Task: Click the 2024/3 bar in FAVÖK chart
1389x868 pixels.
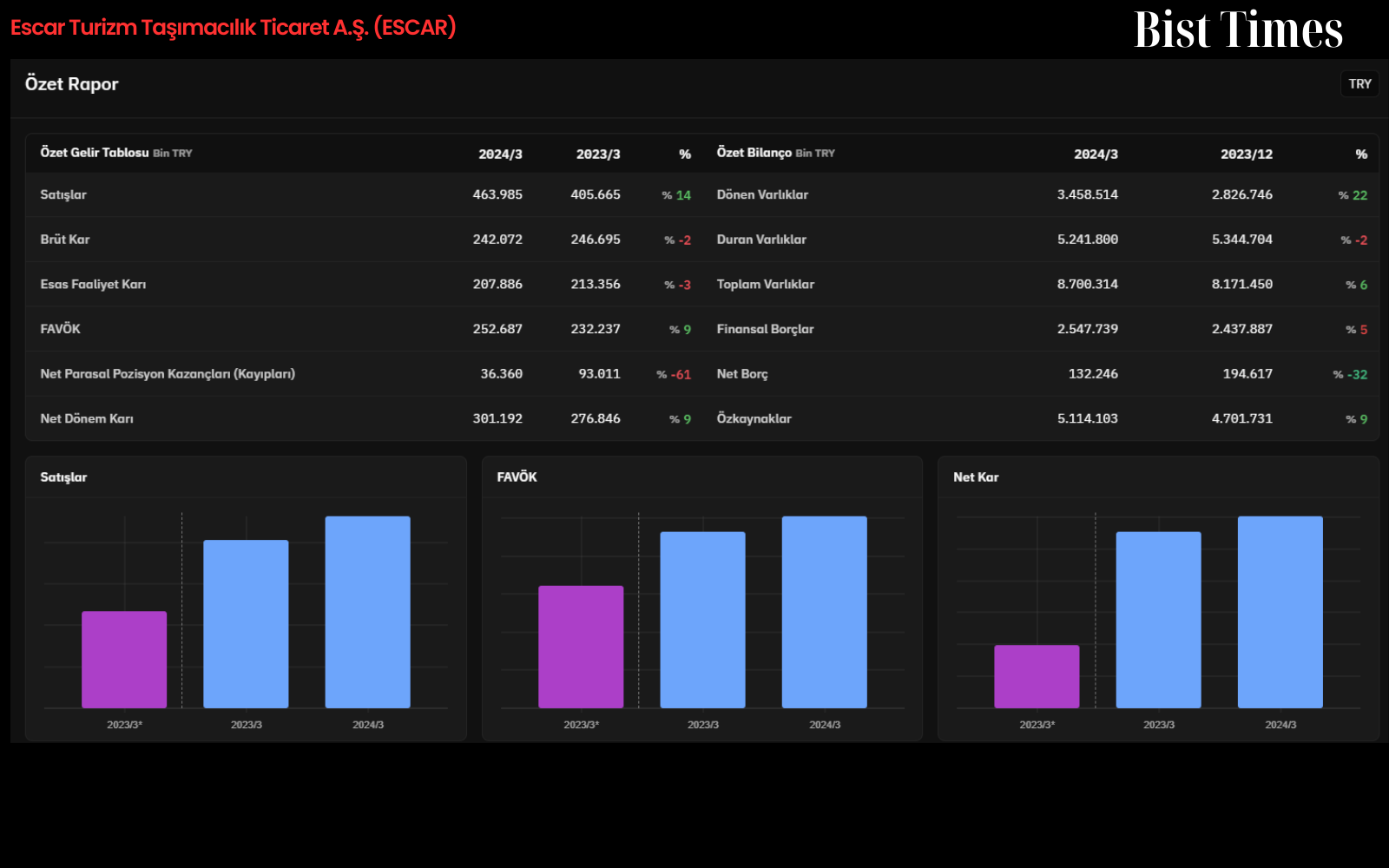Action: pyautogui.click(x=825, y=612)
